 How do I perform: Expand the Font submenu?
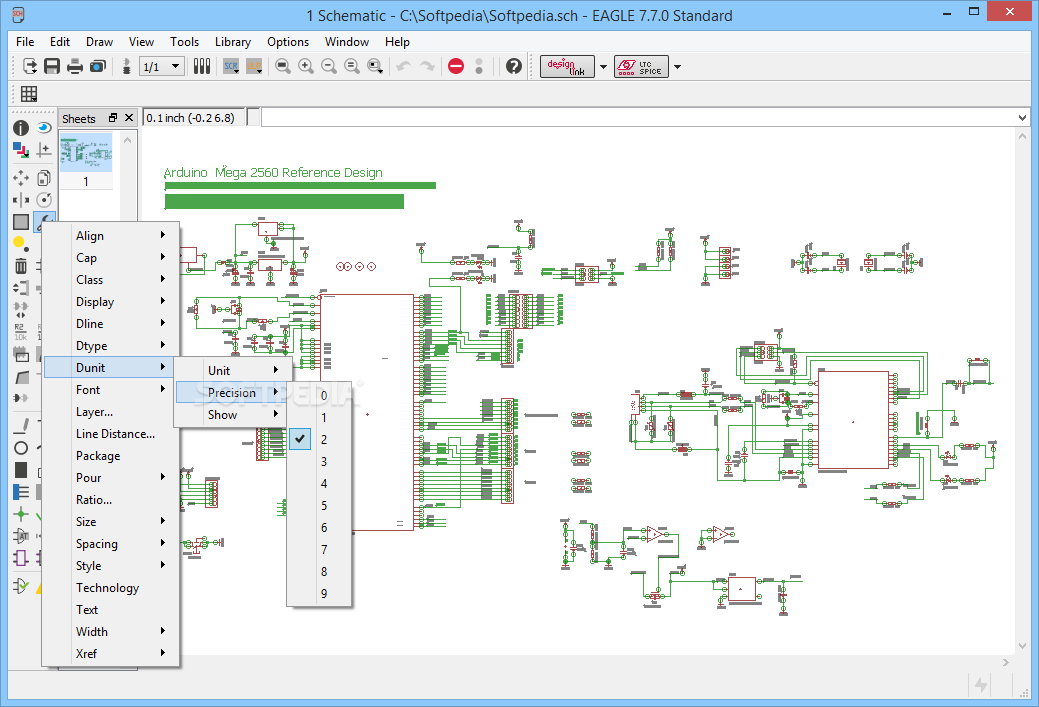pyautogui.click(x=111, y=390)
